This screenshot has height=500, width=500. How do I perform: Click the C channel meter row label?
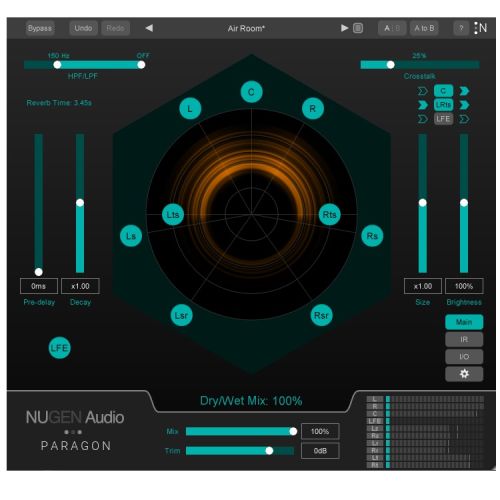point(374,414)
